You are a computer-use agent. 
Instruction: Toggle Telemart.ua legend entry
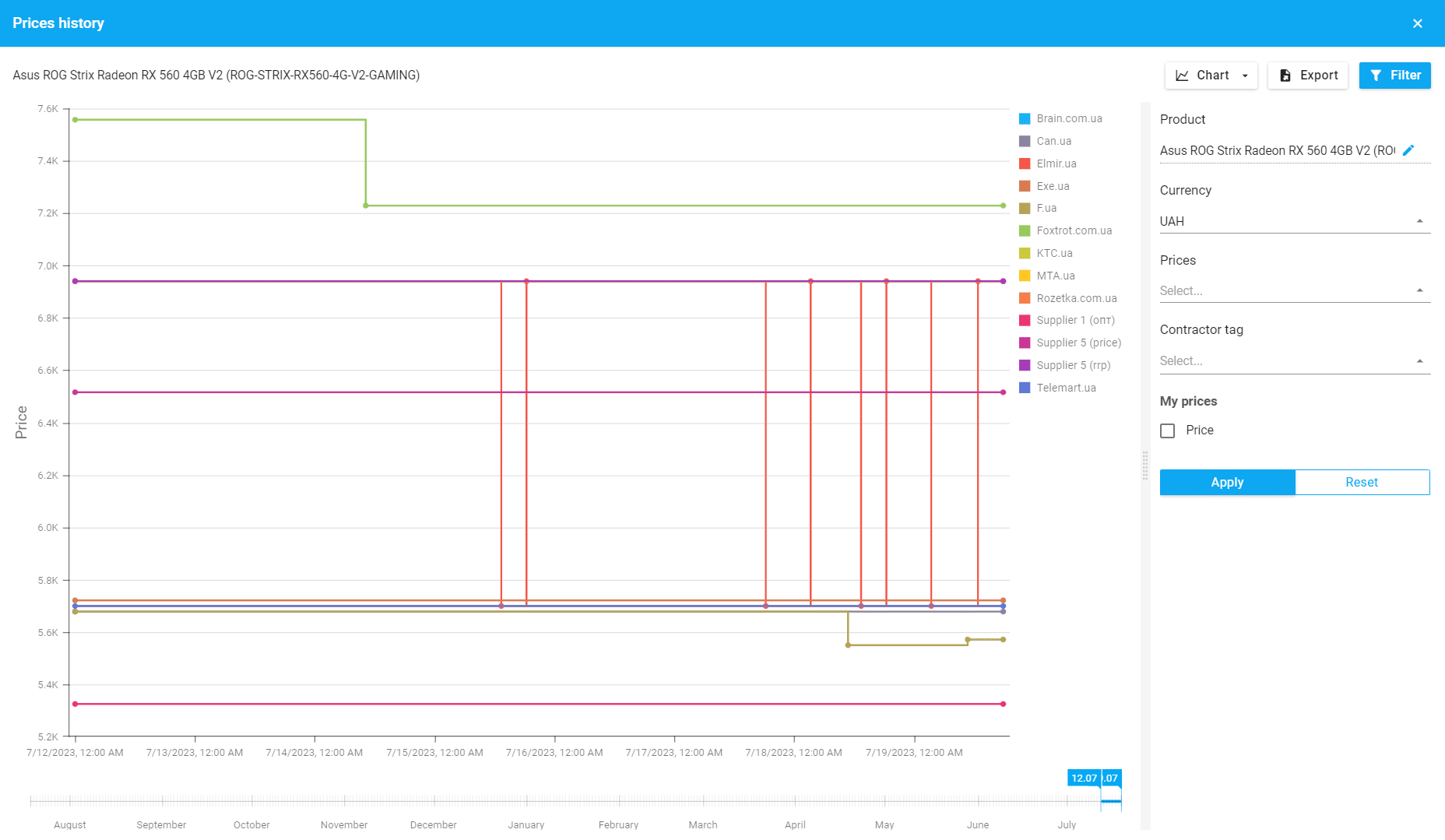(1066, 388)
